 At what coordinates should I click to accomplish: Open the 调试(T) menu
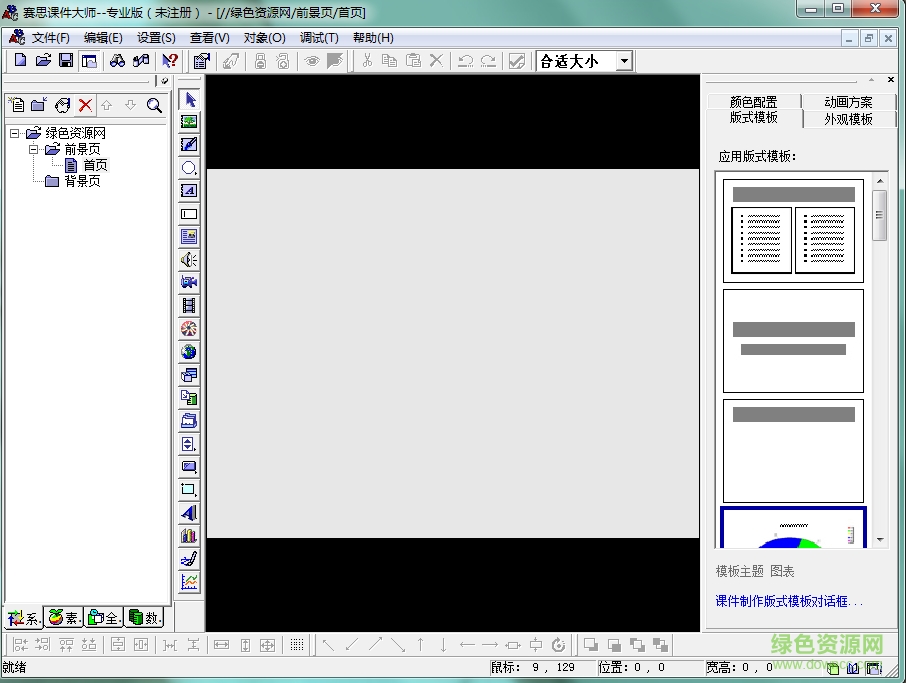319,38
